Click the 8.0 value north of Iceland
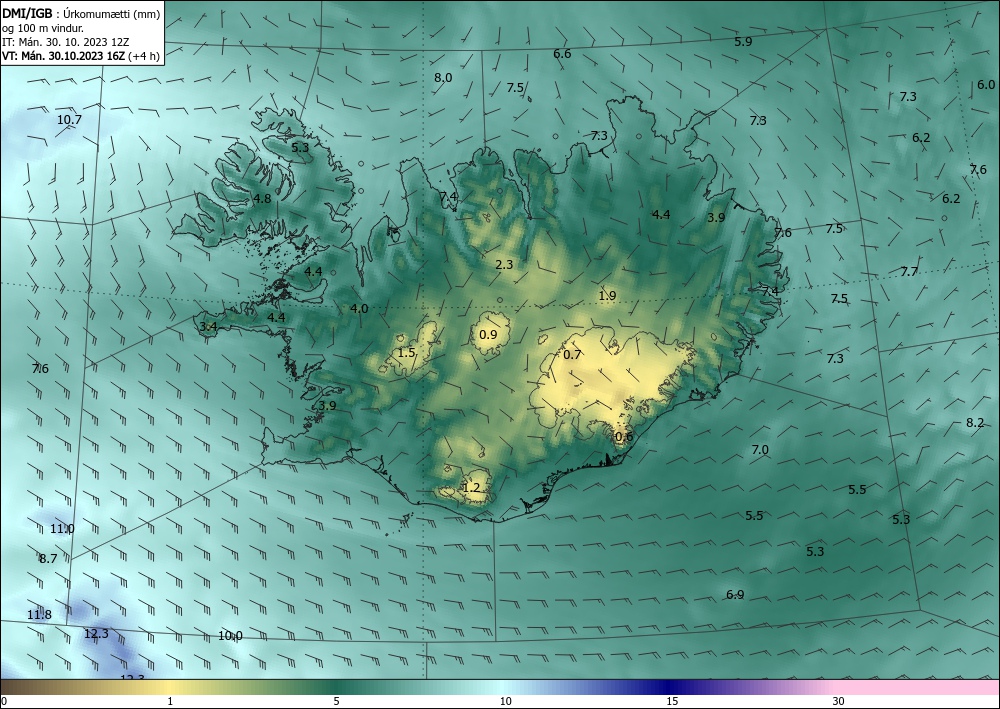The width and height of the screenshot is (1000, 709). click(443, 78)
